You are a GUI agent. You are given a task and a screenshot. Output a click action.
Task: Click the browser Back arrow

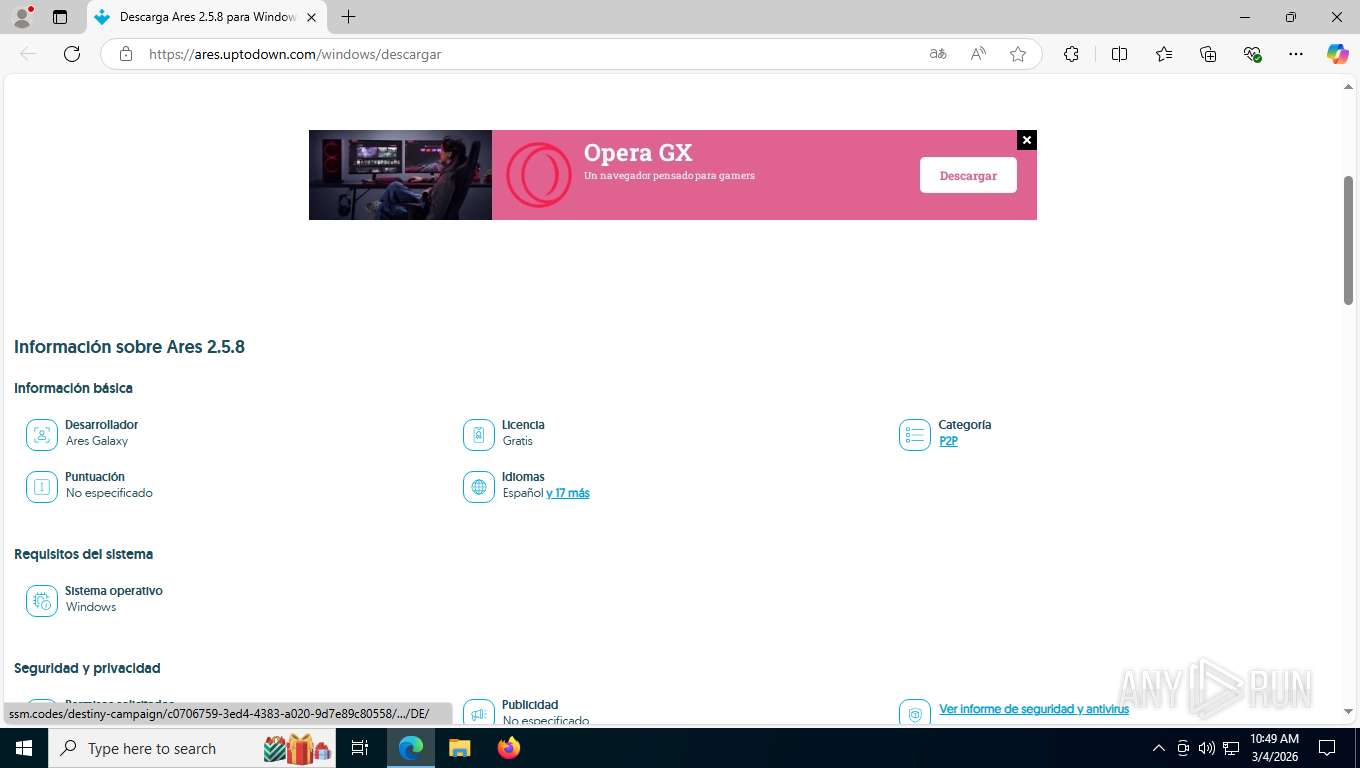(x=28, y=54)
